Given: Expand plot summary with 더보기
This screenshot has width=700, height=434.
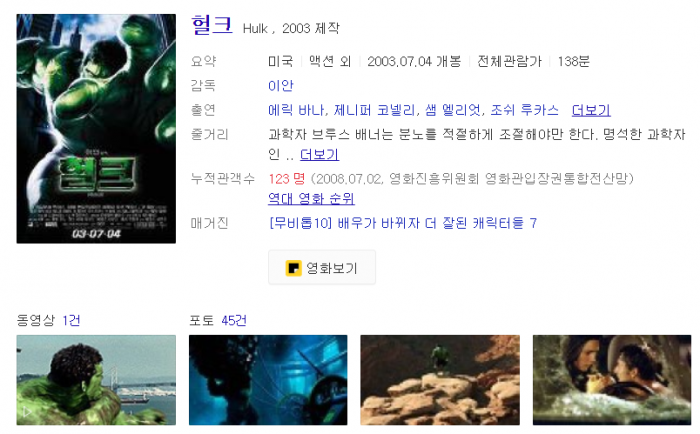Looking at the screenshot, I should [319, 154].
